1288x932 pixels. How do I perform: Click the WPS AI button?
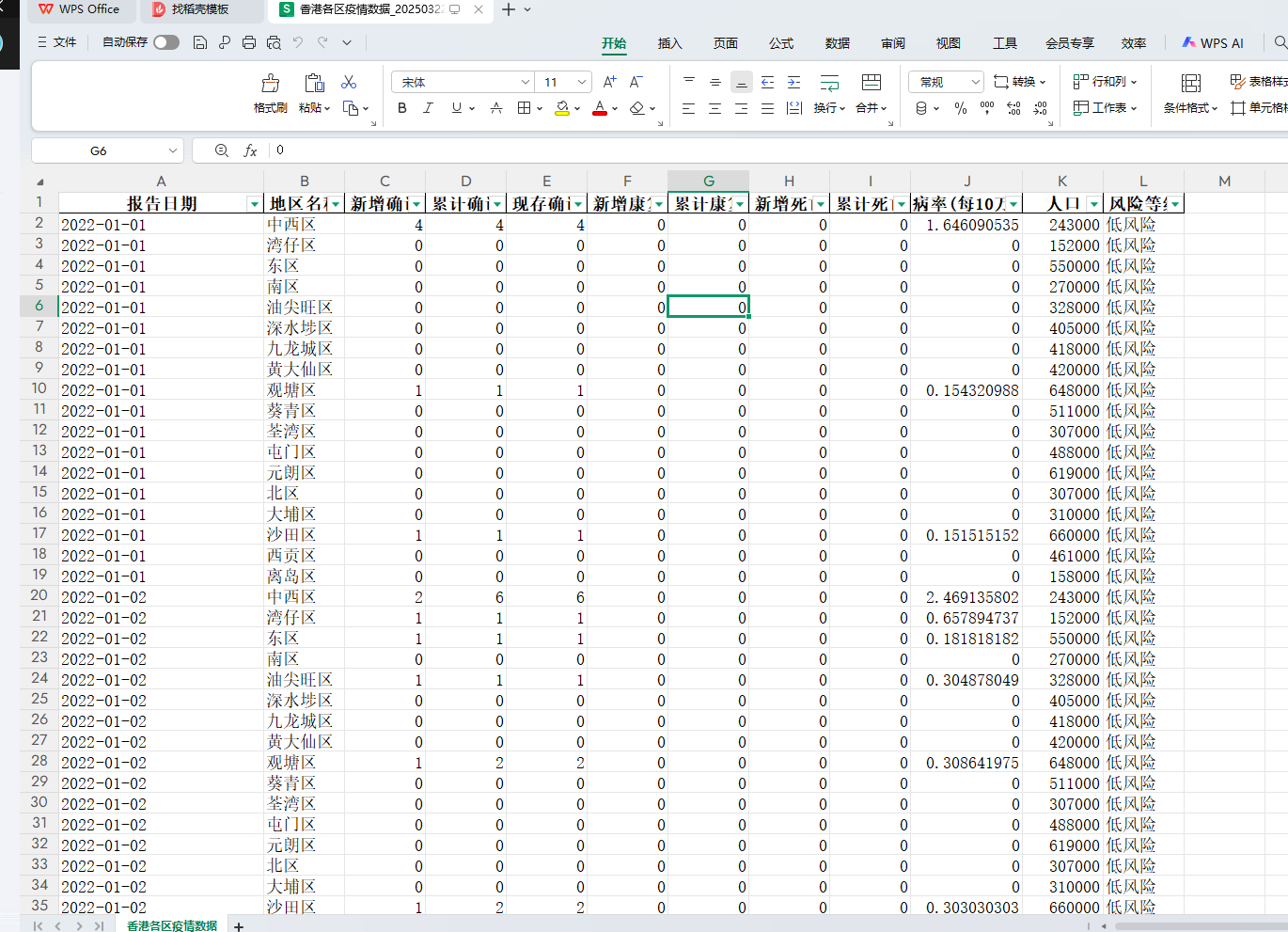point(1214,43)
